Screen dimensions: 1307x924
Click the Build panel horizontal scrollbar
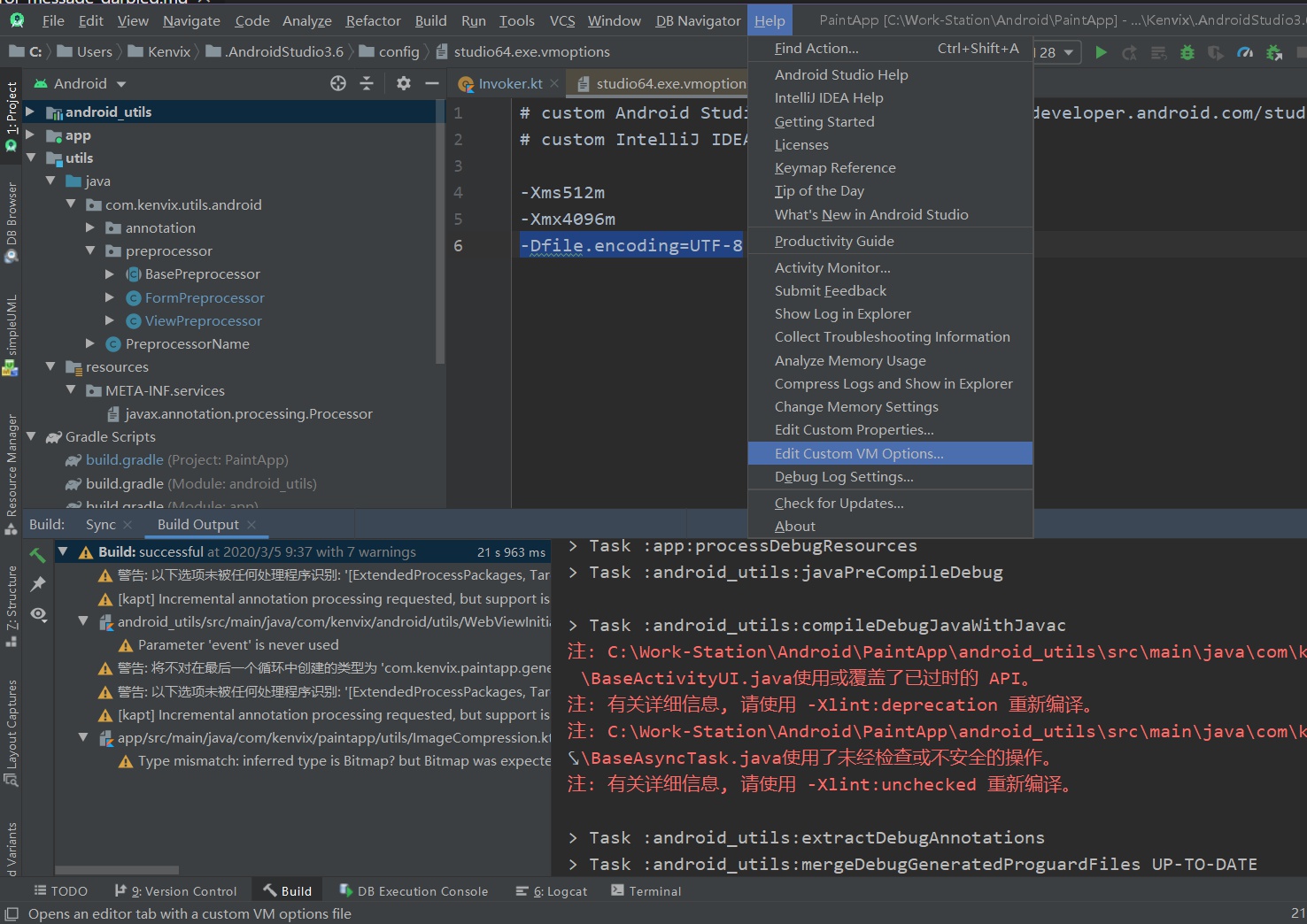point(117,870)
